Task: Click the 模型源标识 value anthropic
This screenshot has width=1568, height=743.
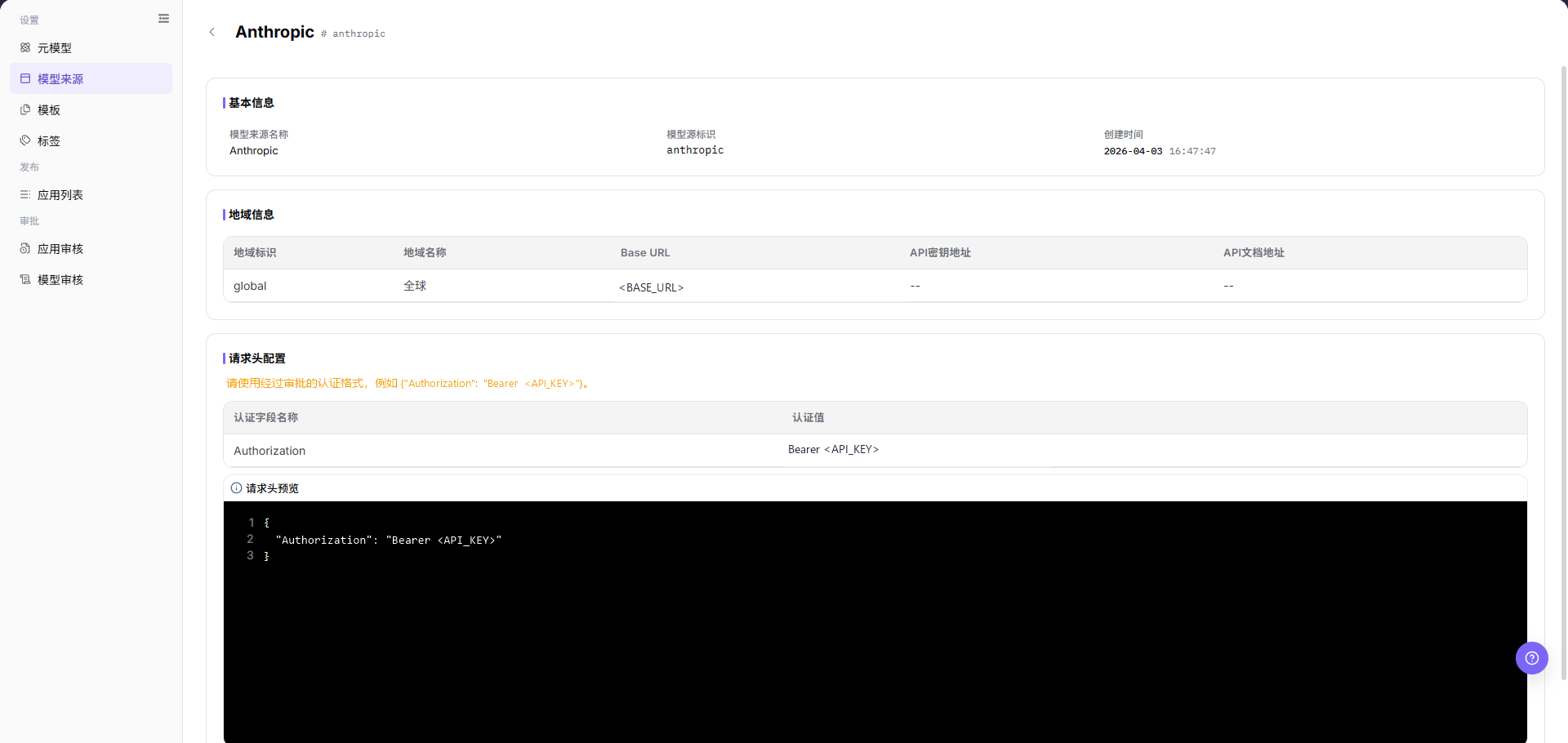Action: (x=695, y=150)
